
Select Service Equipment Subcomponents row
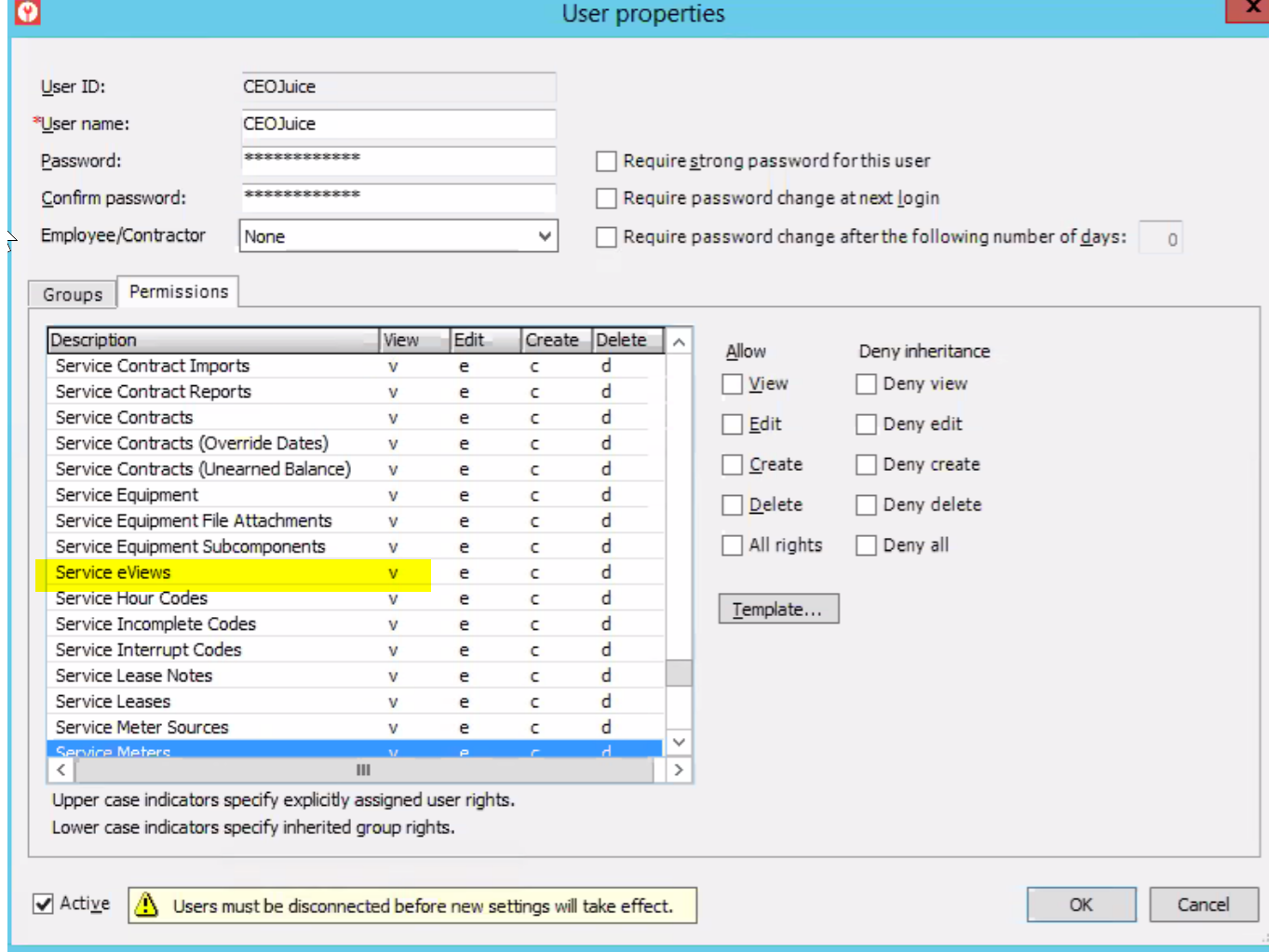[x=356, y=546]
